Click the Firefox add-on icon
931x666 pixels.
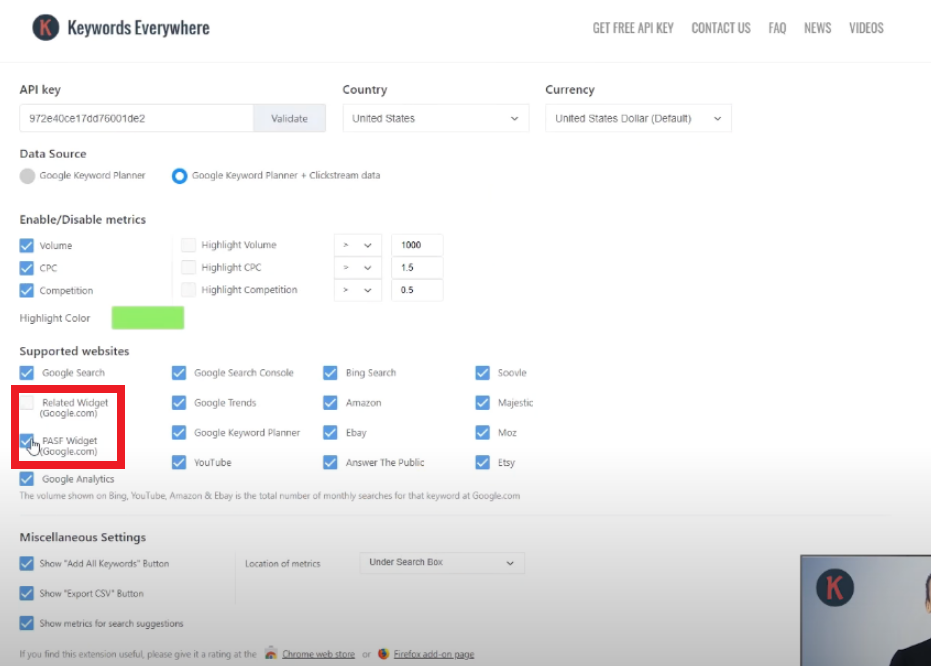pyautogui.click(x=384, y=654)
